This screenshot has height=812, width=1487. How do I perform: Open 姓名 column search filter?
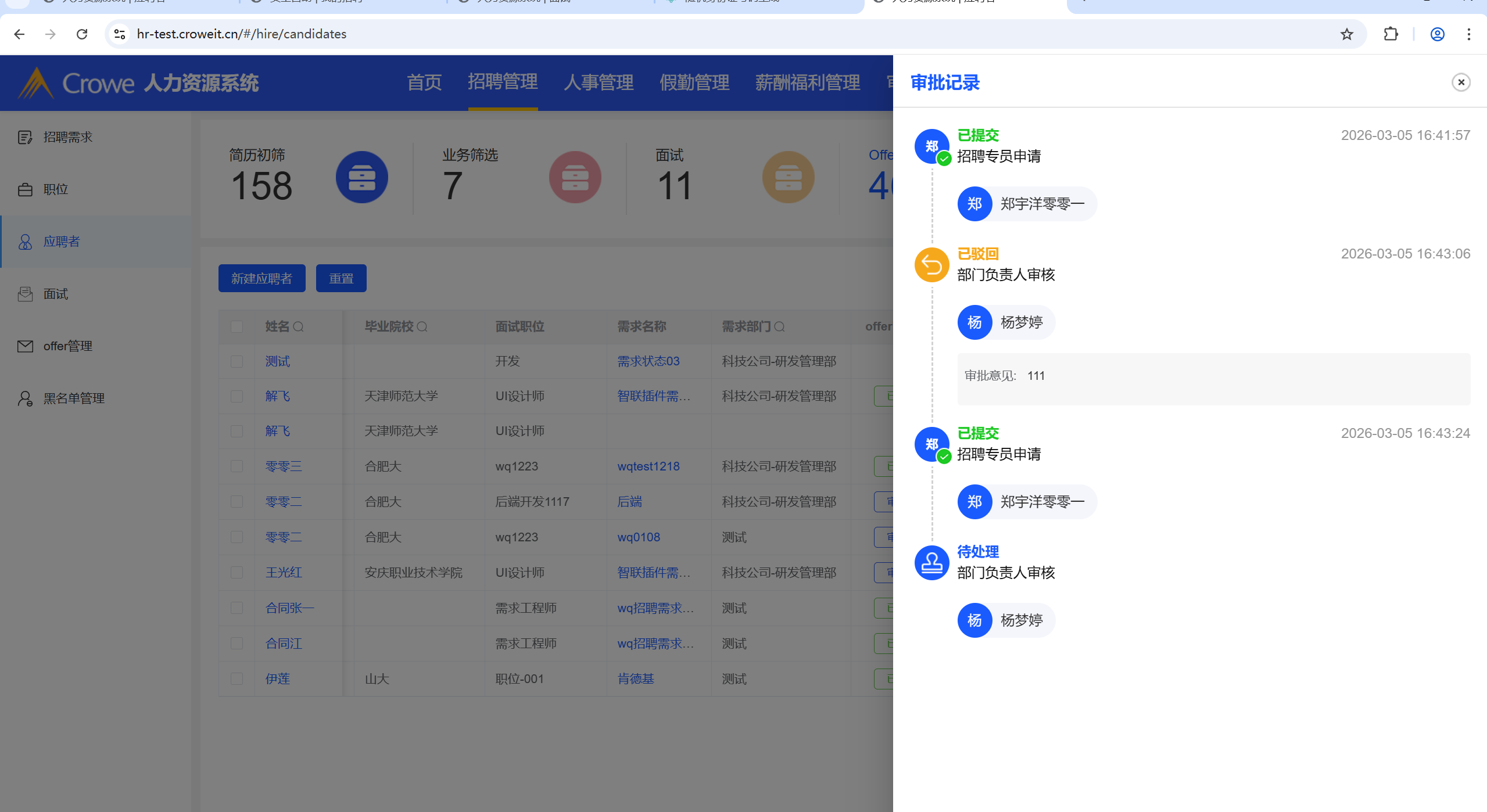[299, 327]
